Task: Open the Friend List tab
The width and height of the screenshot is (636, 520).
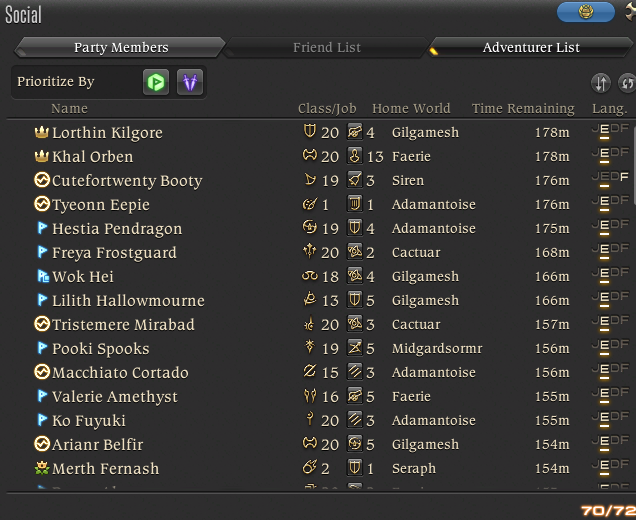Action: [x=326, y=48]
